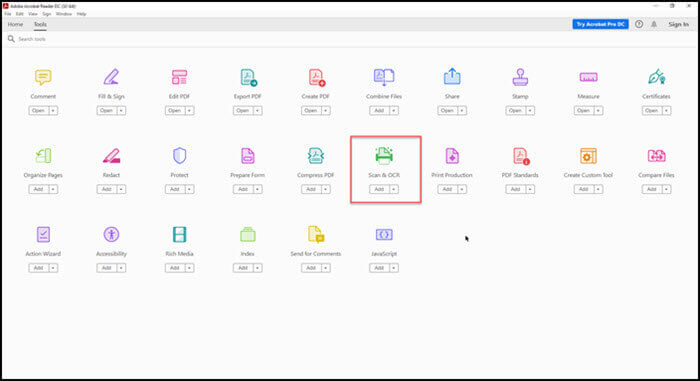Click the Redact tool icon
Viewport: 700px width, 381px height.
(x=111, y=156)
